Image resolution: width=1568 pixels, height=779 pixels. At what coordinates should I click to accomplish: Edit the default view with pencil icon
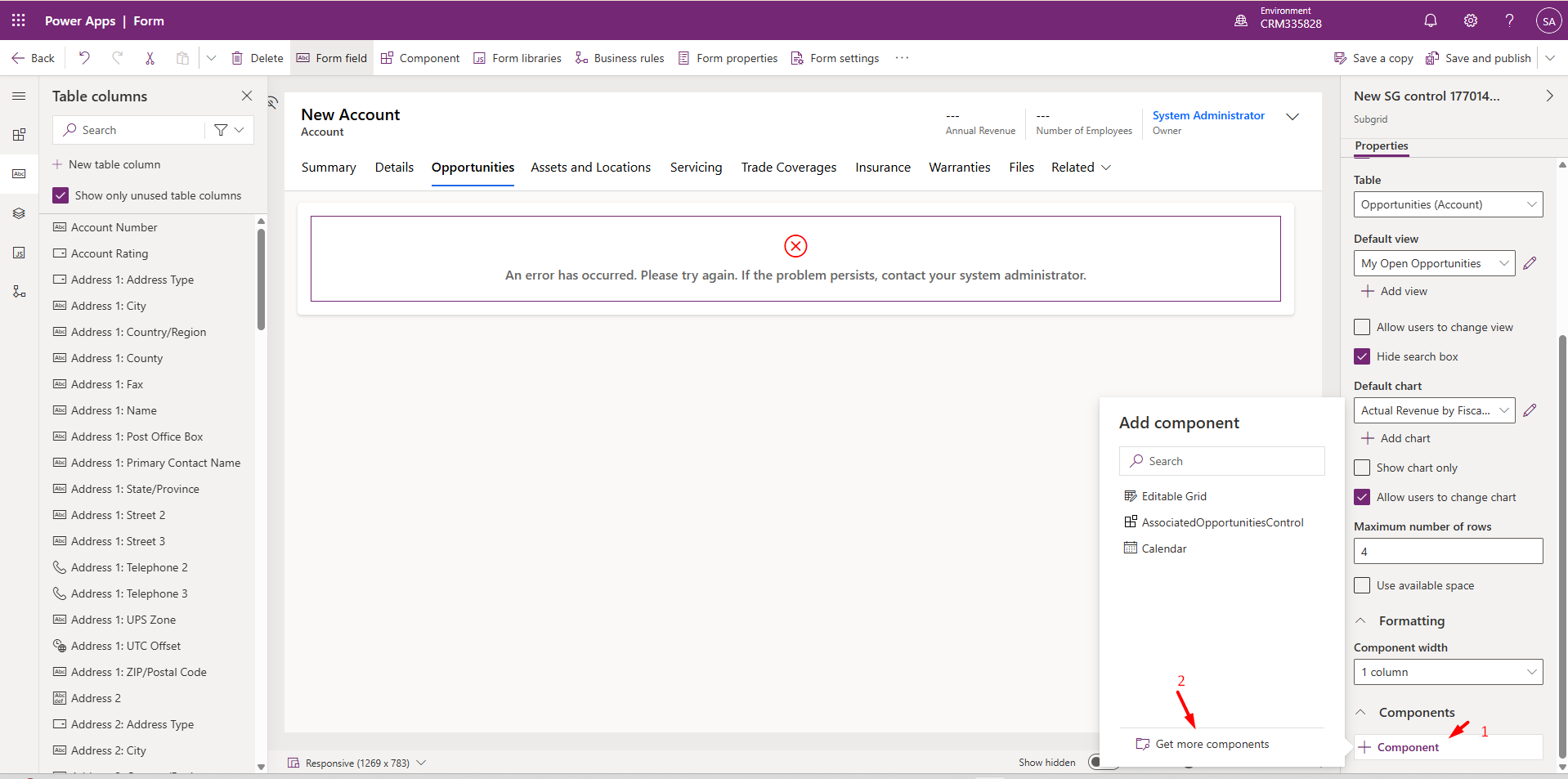tap(1530, 263)
